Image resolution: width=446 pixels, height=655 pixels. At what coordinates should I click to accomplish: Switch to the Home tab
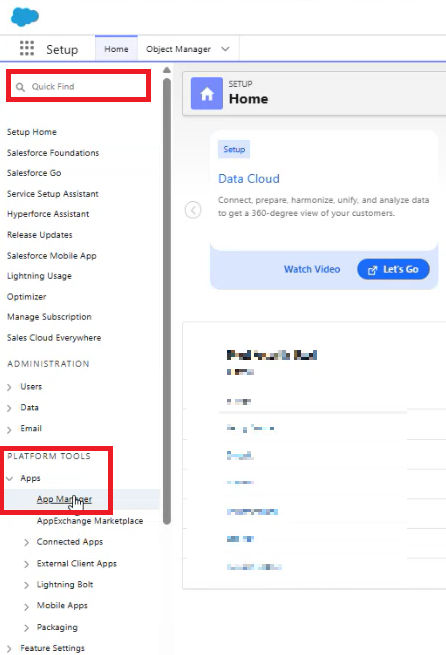[x=116, y=49]
